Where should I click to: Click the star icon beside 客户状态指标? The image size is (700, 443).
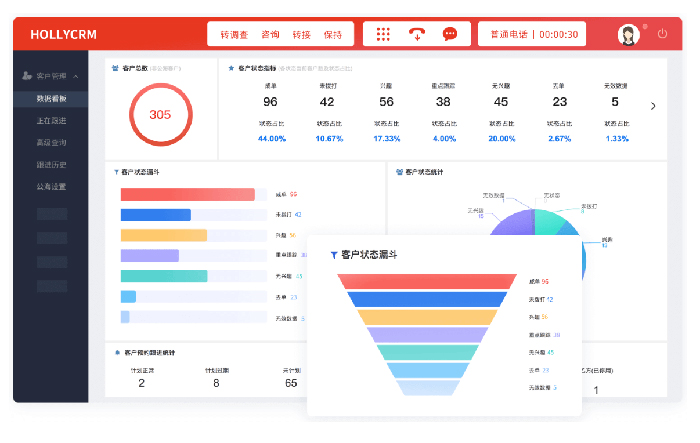(231, 69)
